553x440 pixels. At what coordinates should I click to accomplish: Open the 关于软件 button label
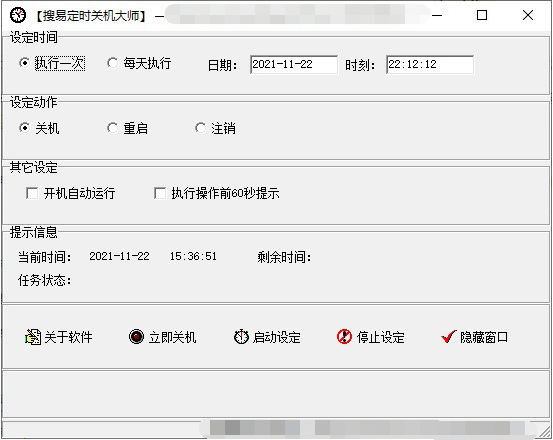click(x=68, y=337)
